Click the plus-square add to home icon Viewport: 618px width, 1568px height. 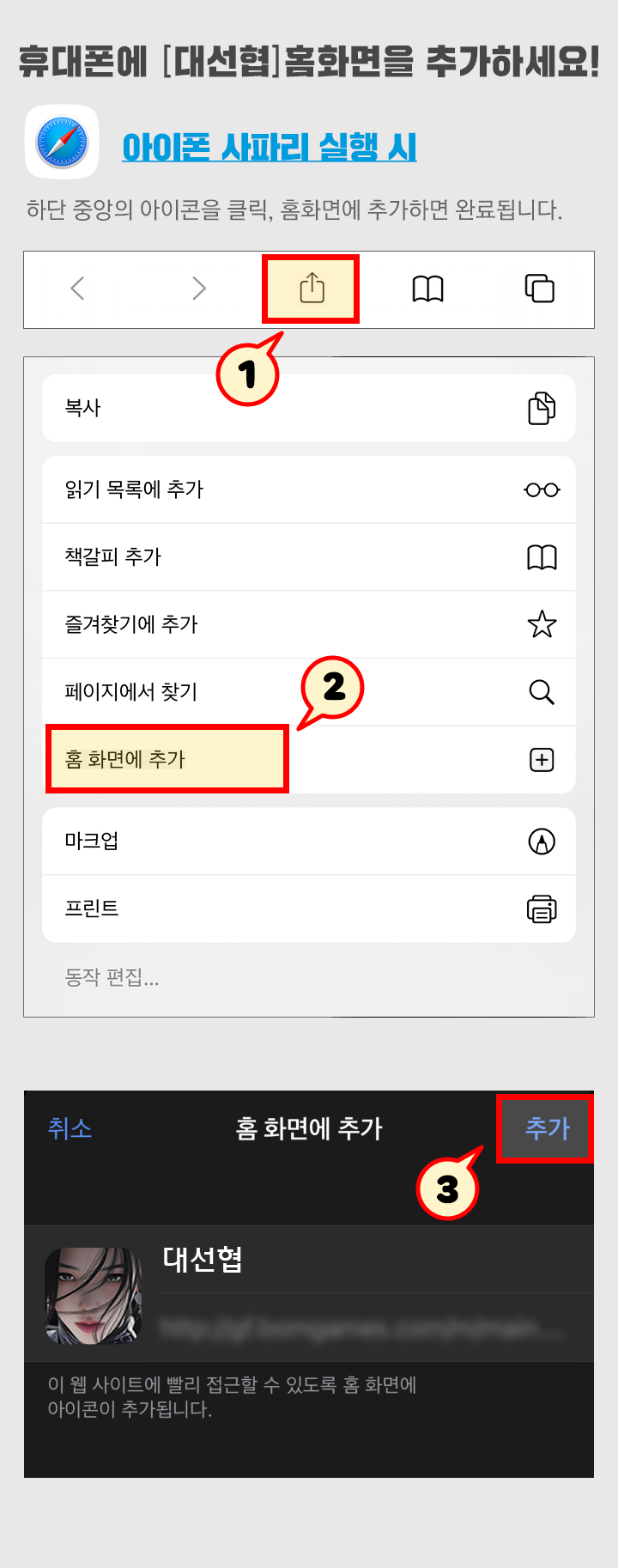pos(542,760)
